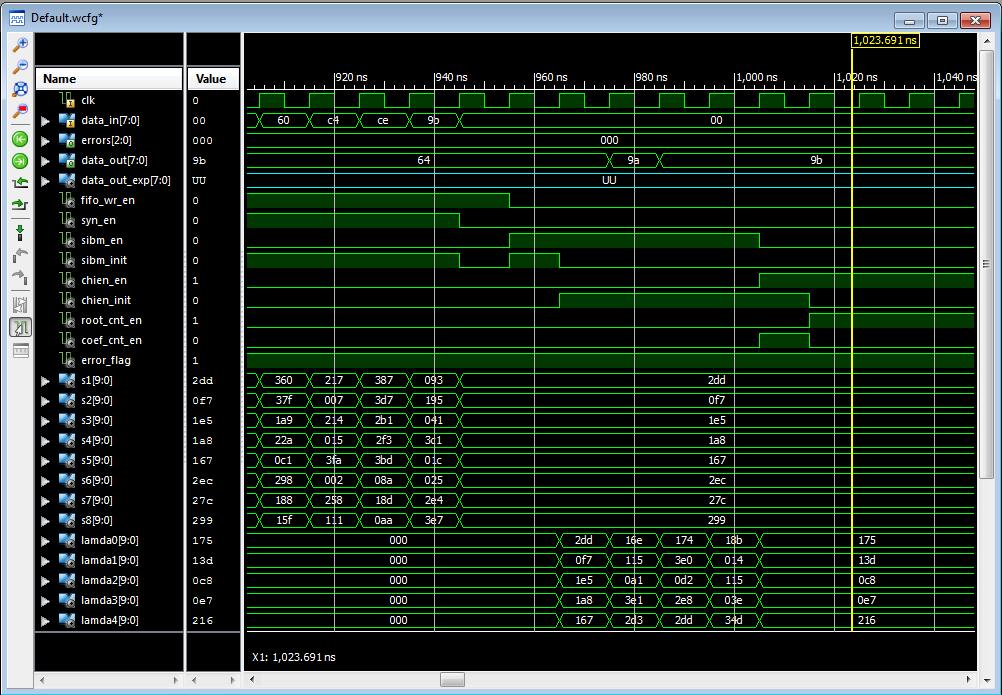Click the yellow 1,023.691 ns cursor label

point(885,40)
